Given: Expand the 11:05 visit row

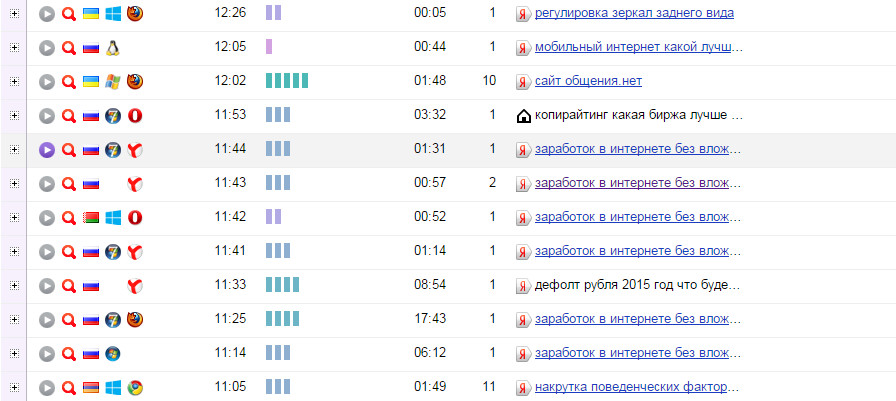Looking at the screenshot, I should point(14,388).
